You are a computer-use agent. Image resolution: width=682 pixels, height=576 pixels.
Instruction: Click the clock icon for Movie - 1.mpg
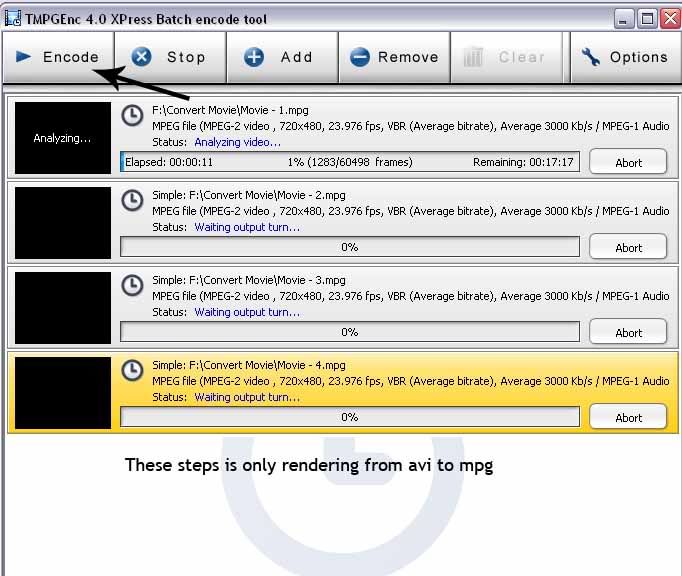coord(132,116)
